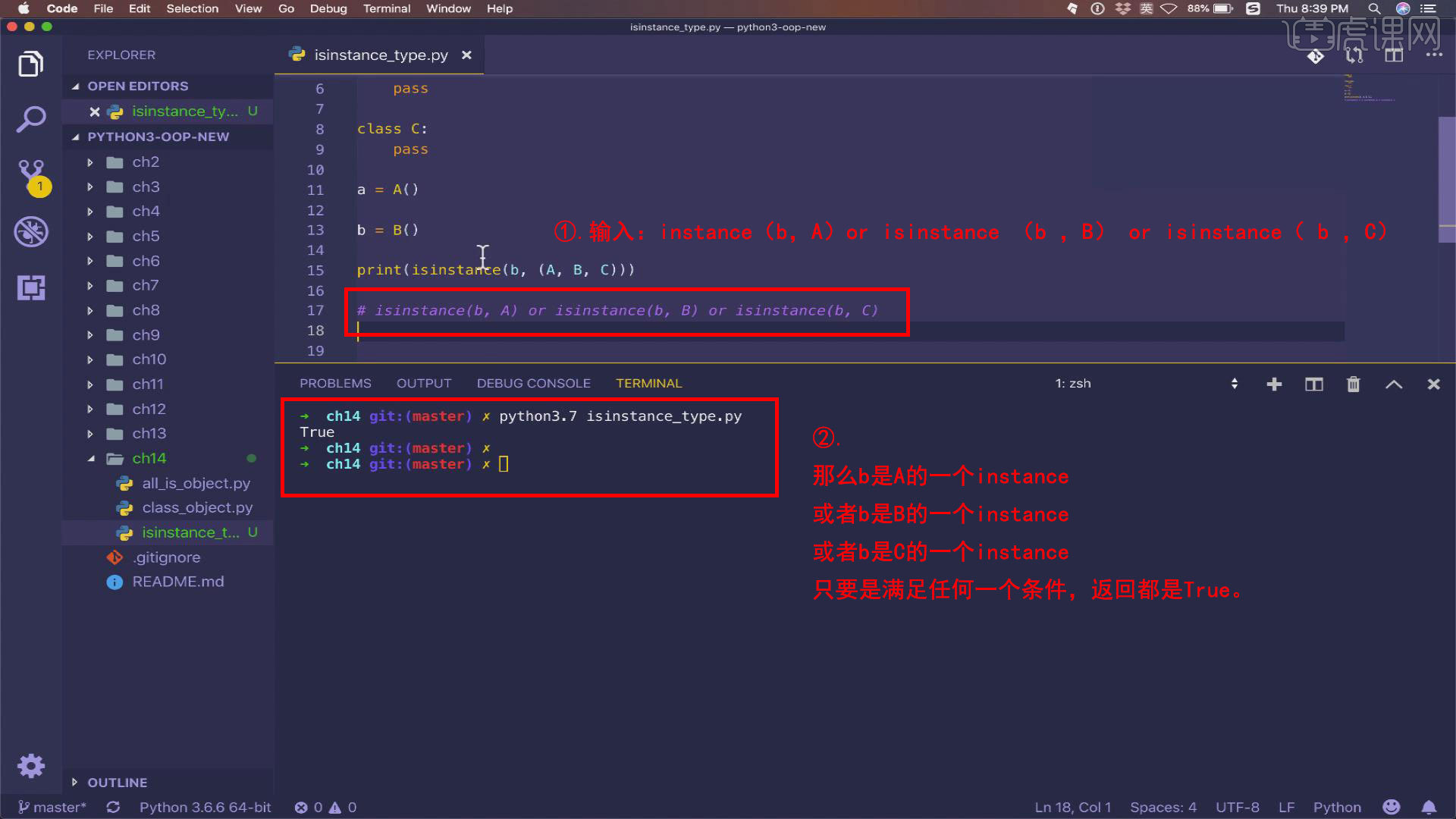The height and width of the screenshot is (819, 1456).
Task: Select the Python 3.6.6 64-bit interpreter
Action: click(205, 807)
